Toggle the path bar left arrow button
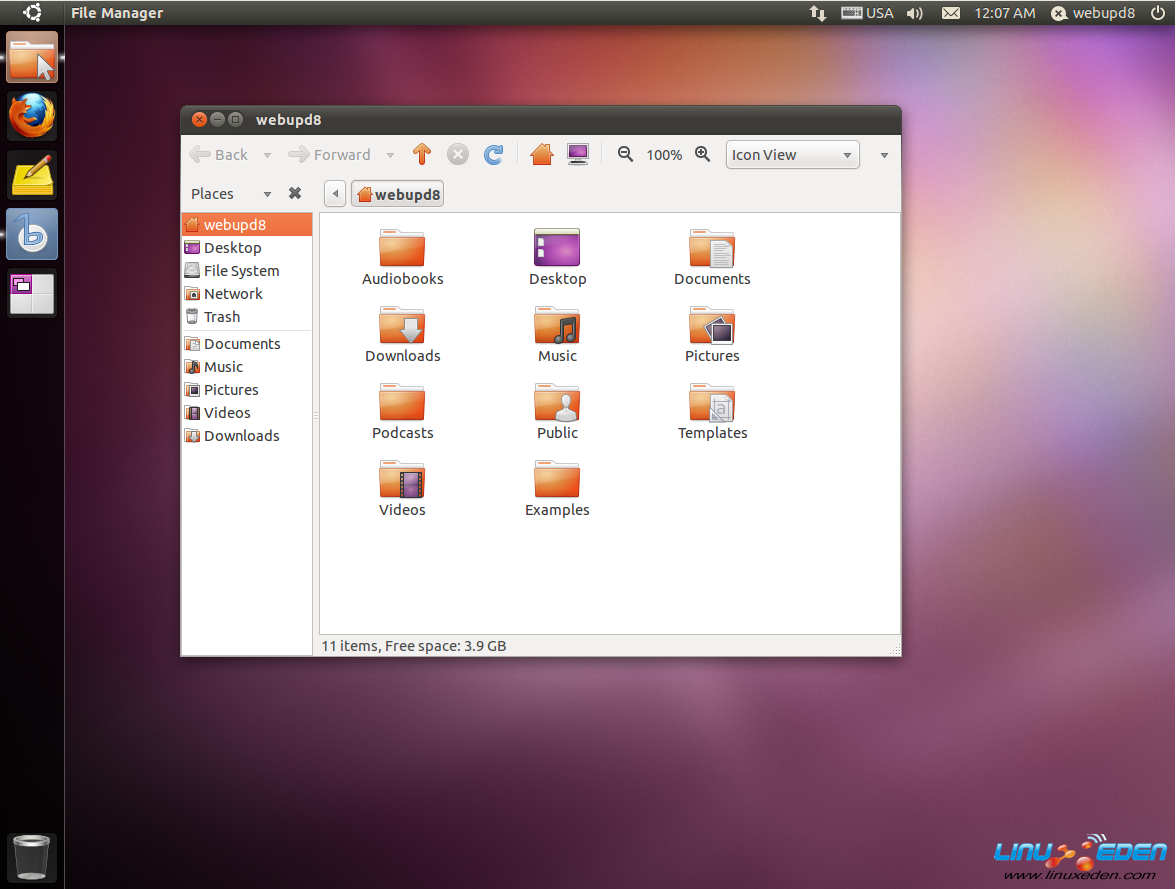The image size is (1176, 889). pyautogui.click(x=335, y=194)
